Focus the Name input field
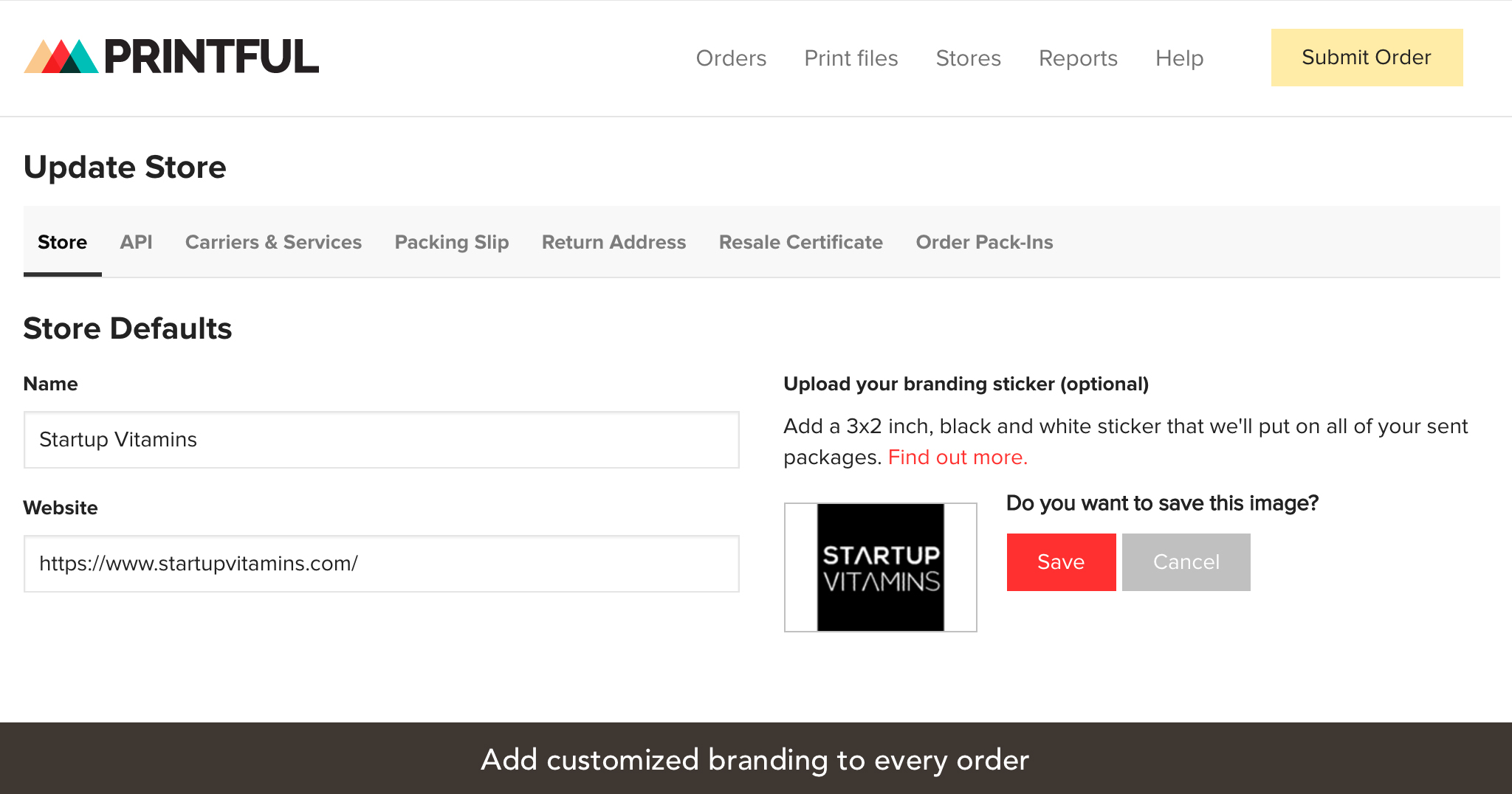 tap(382, 440)
